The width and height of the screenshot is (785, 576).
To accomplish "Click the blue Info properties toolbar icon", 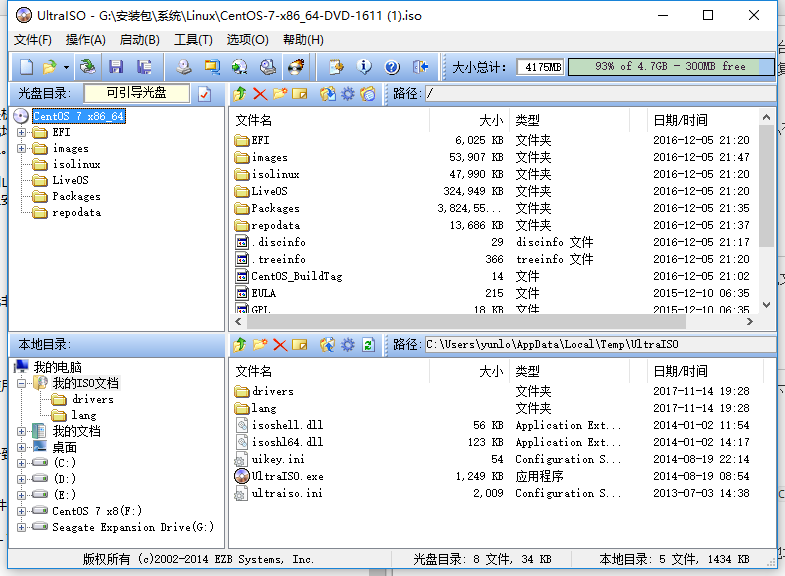I will (x=364, y=67).
